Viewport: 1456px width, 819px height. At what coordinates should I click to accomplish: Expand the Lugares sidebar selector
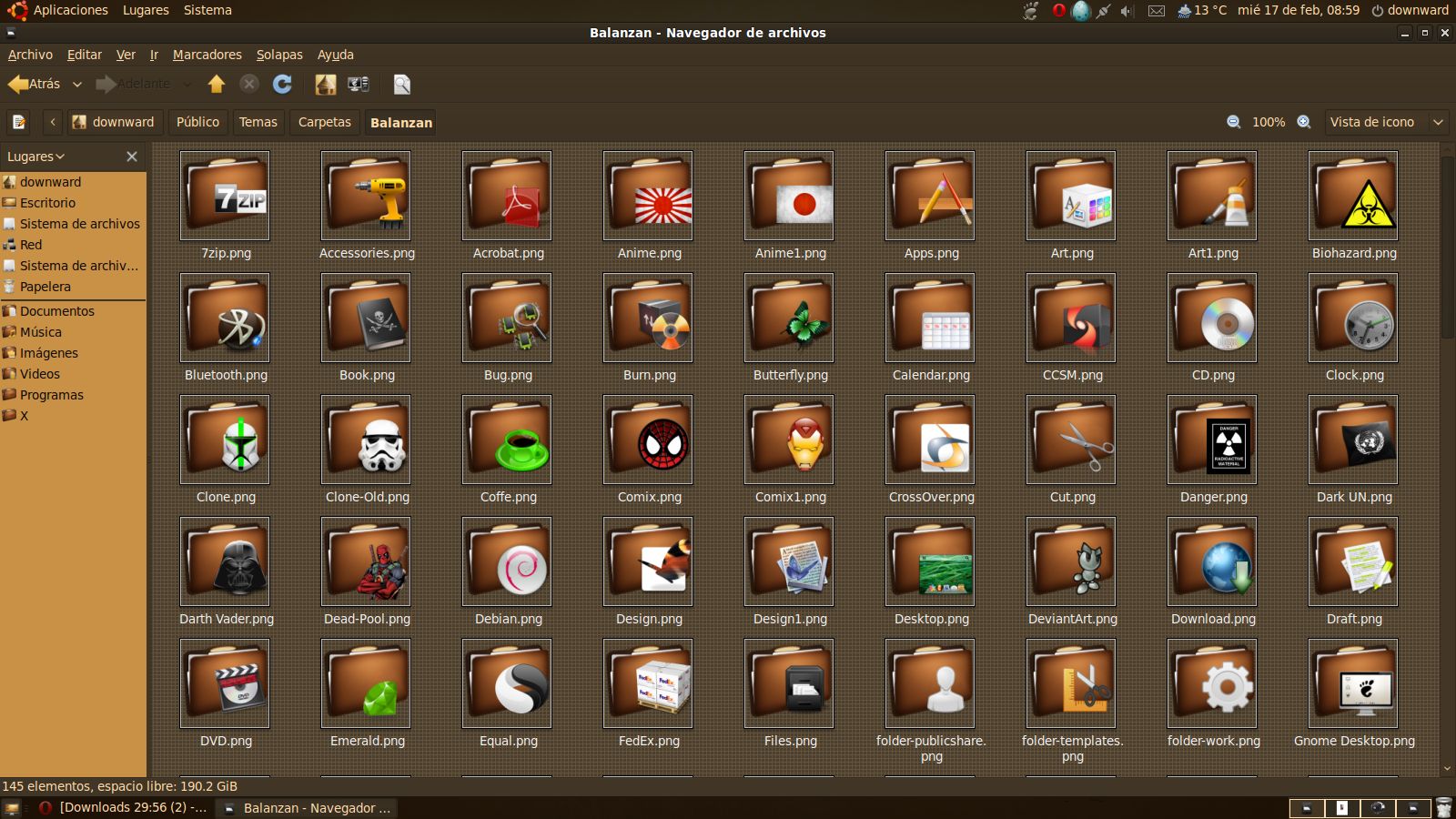(36, 157)
